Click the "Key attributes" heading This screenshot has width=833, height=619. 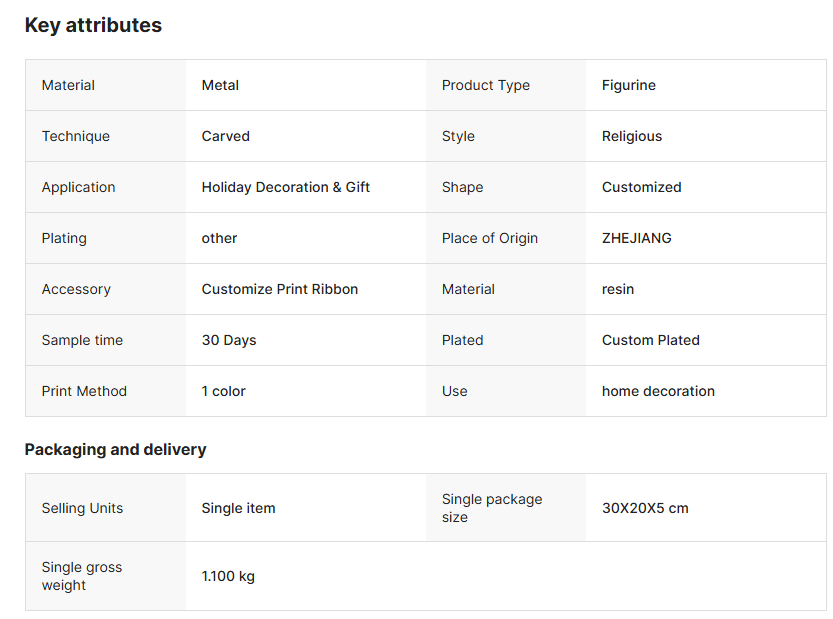tap(93, 26)
